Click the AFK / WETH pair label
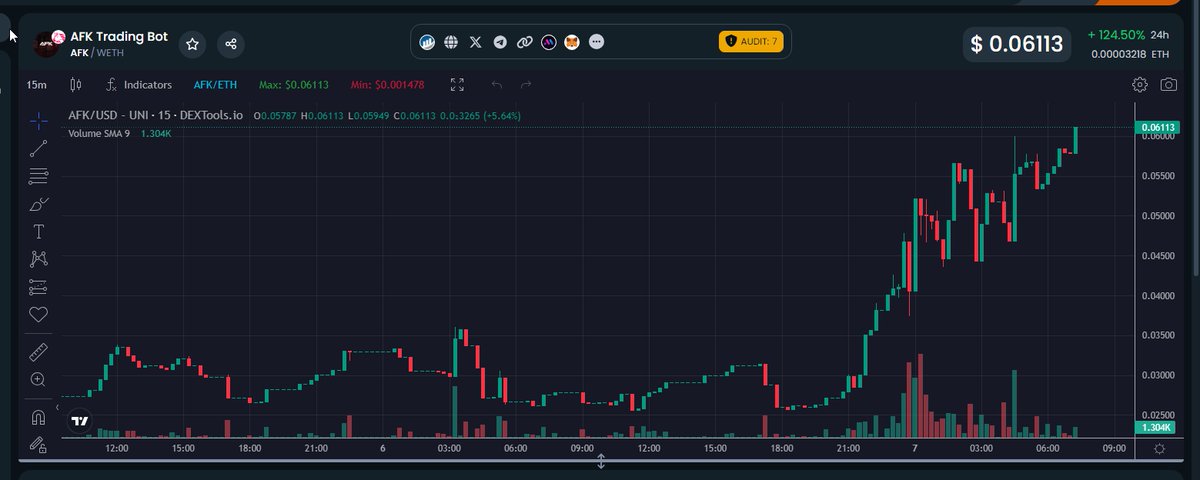This screenshot has height=480, width=1200. point(97,52)
